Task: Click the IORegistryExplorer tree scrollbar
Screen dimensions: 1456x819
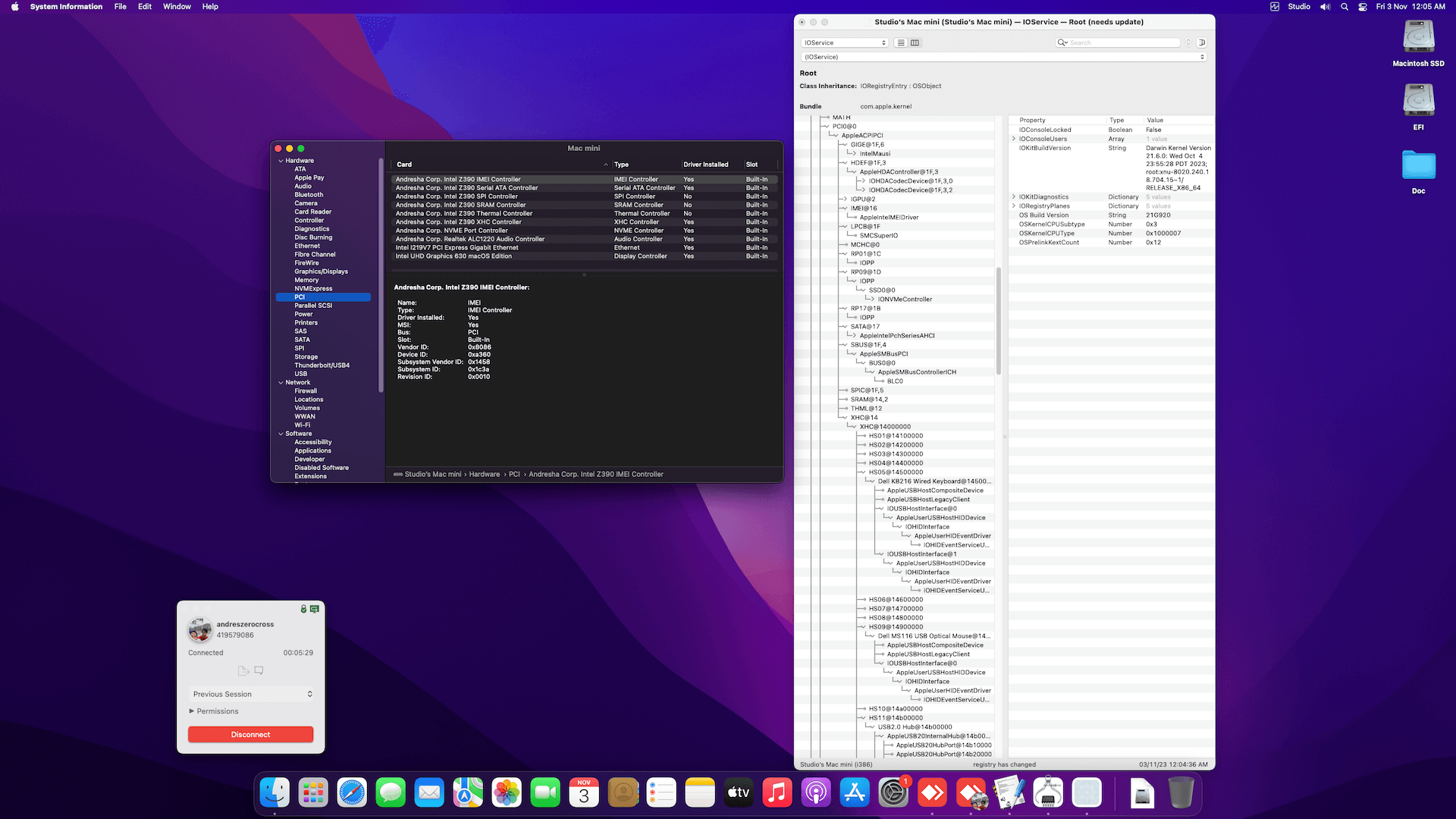Action: pos(999,322)
